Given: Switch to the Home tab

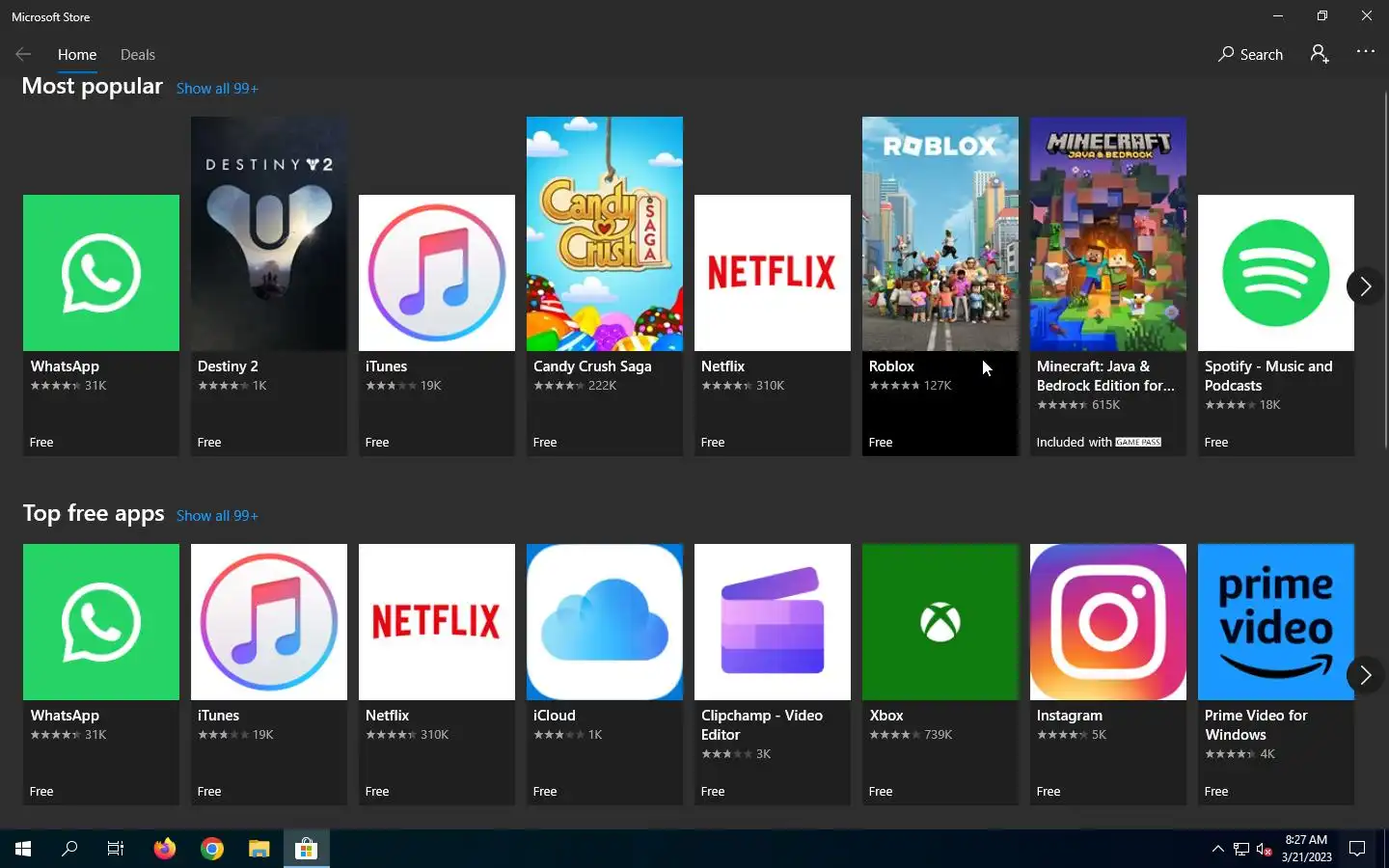Looking at the screenshot, I should coord(77,55).
